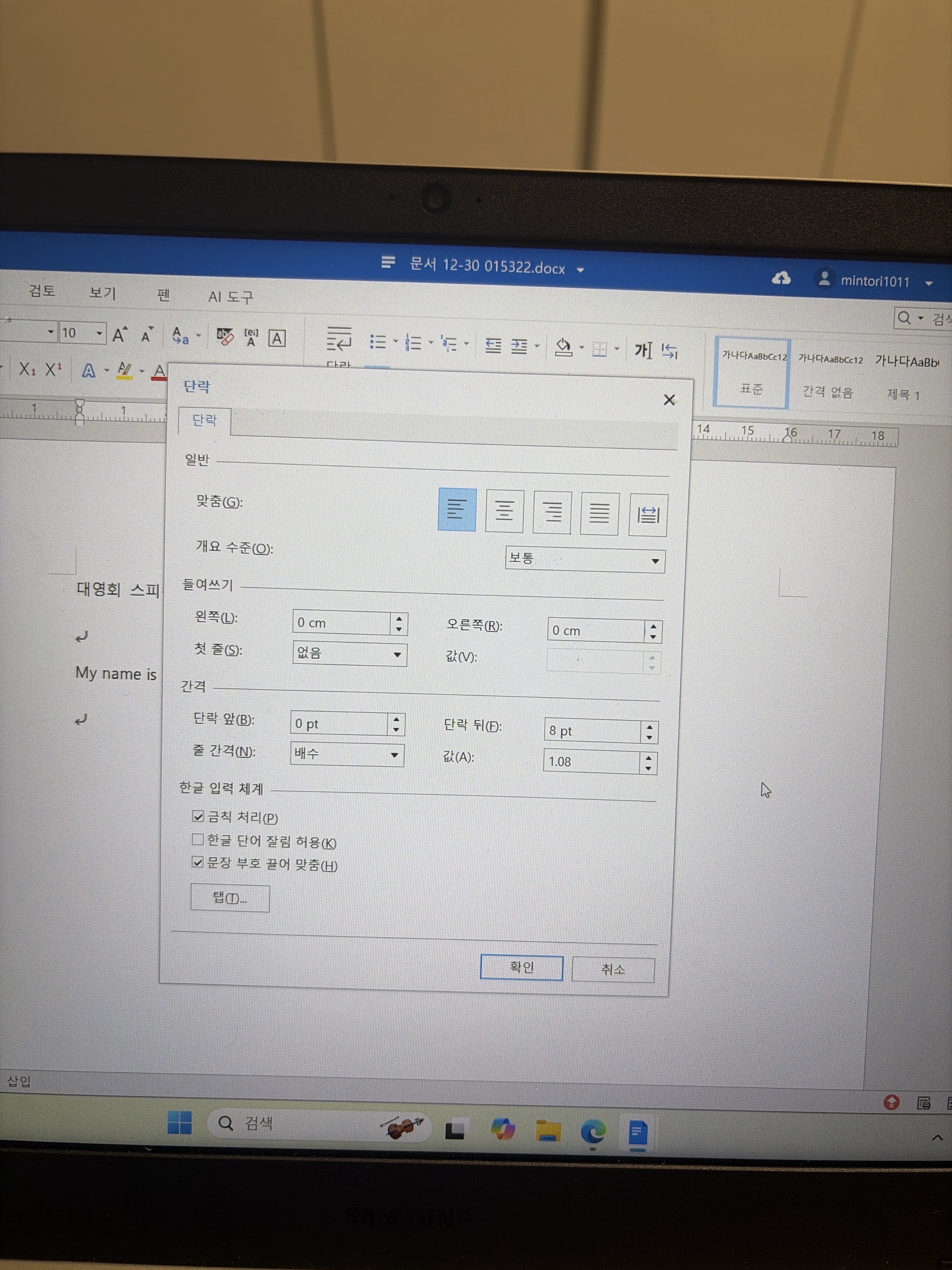Click the bulleted list icon in ribbon
This screenshot has height=1270, width=952.
(x=378, y=343)
